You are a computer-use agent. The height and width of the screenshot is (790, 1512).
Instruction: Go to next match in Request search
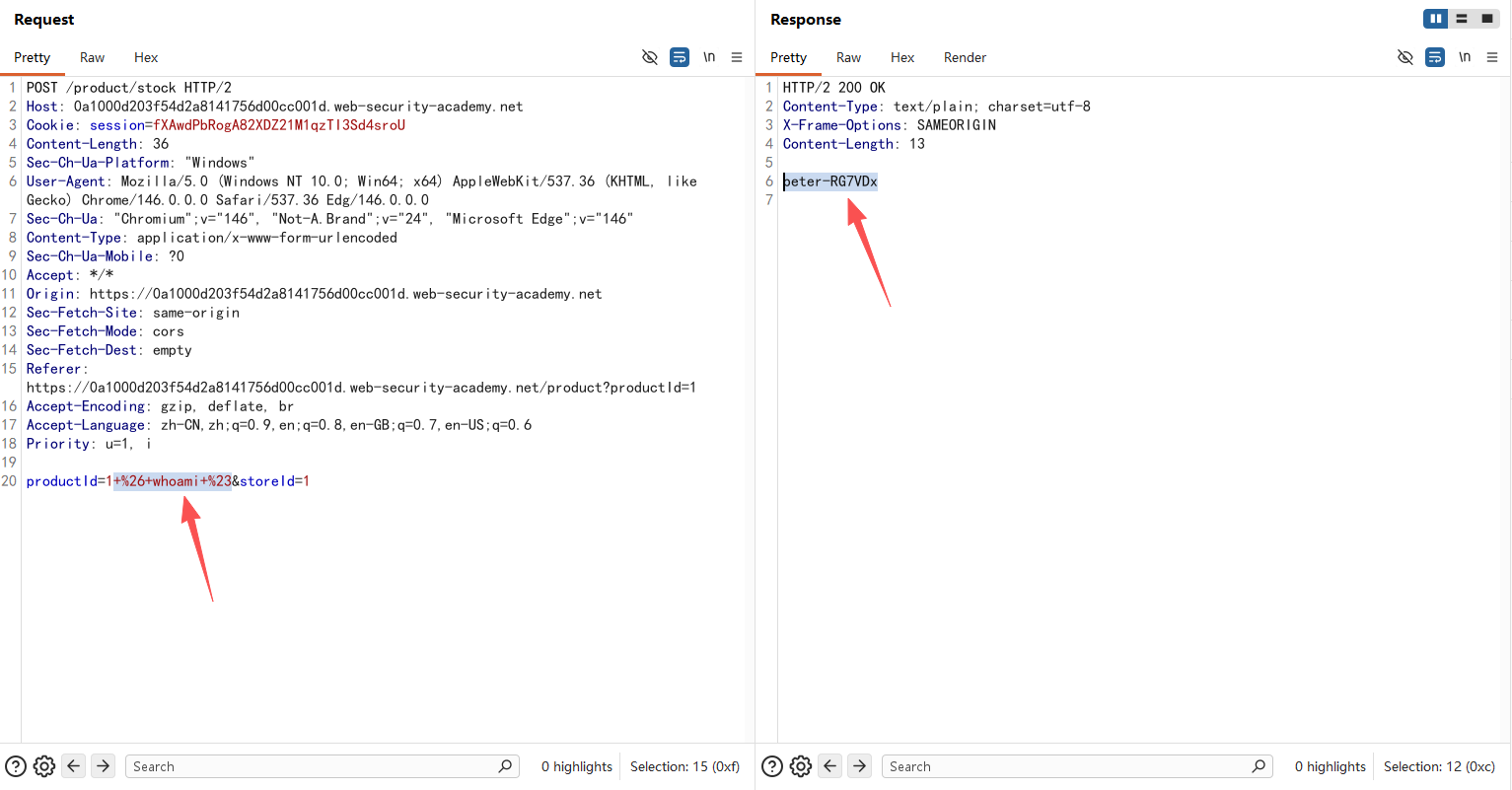tap(104, 766)
